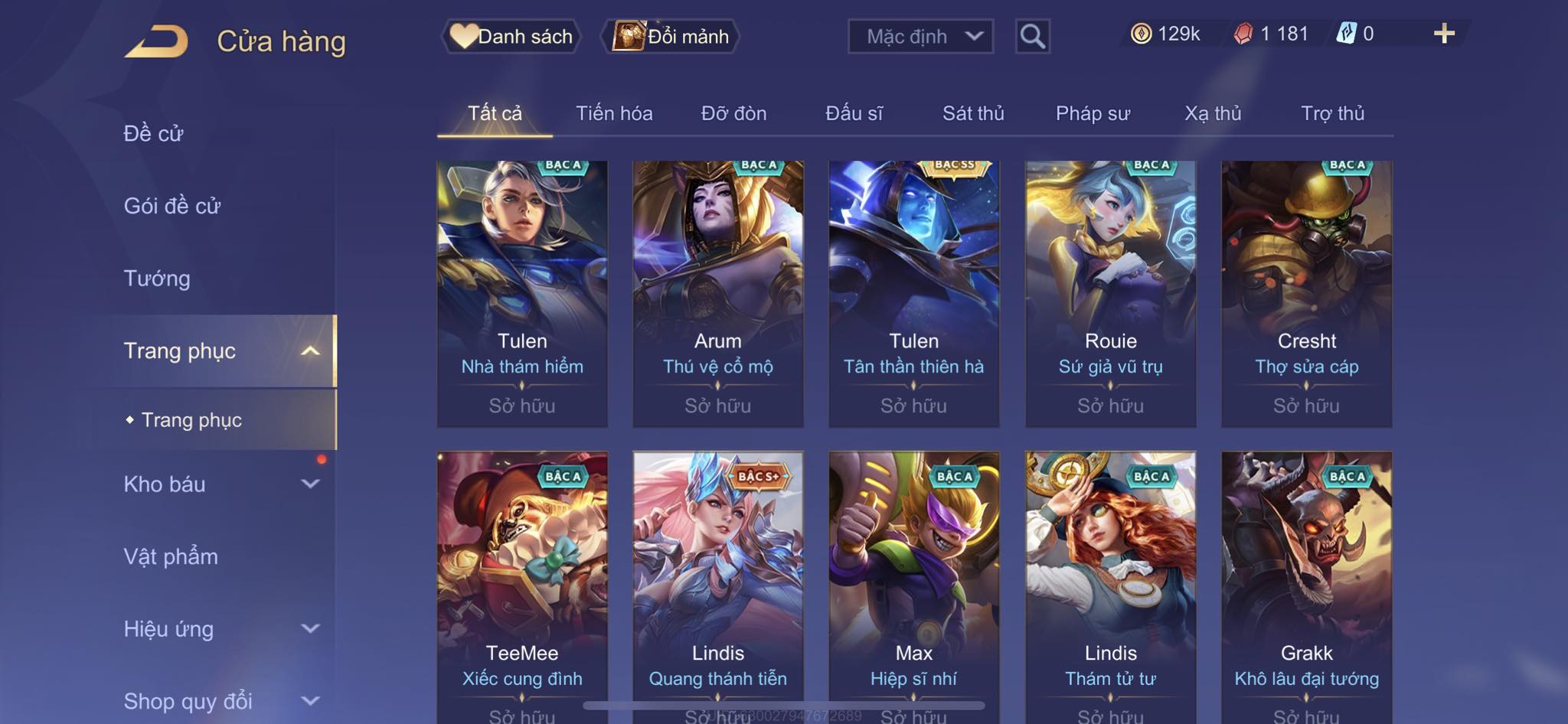Open the search magnifier icon

(1032, 36)
